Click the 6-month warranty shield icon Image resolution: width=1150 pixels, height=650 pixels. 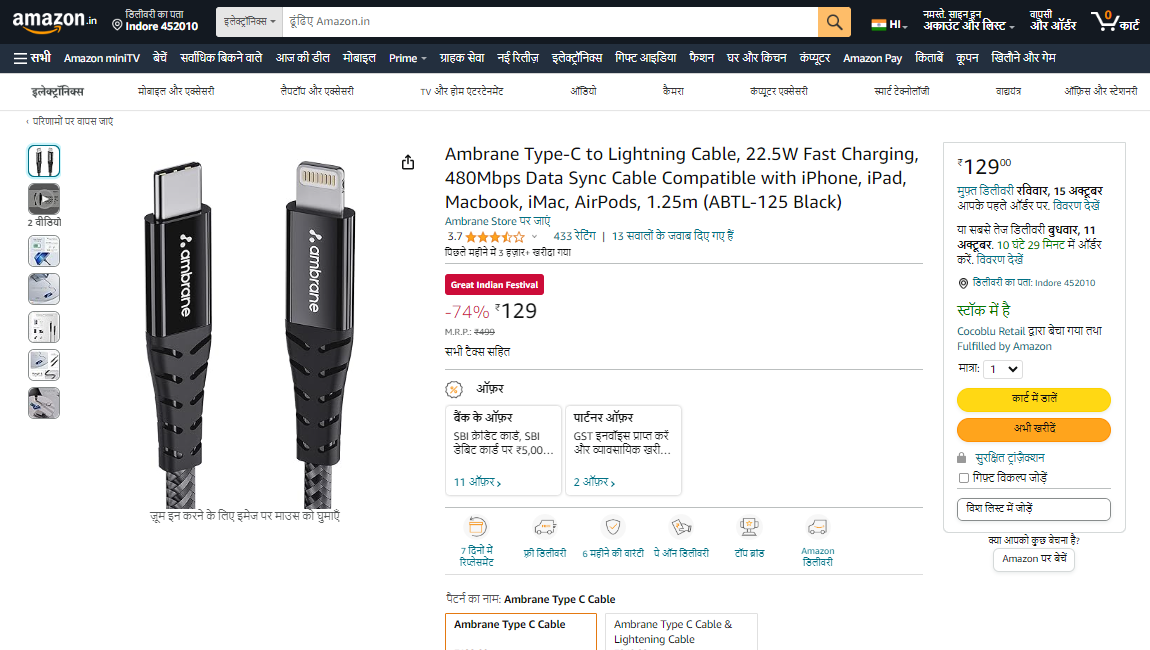pos(613,527)
